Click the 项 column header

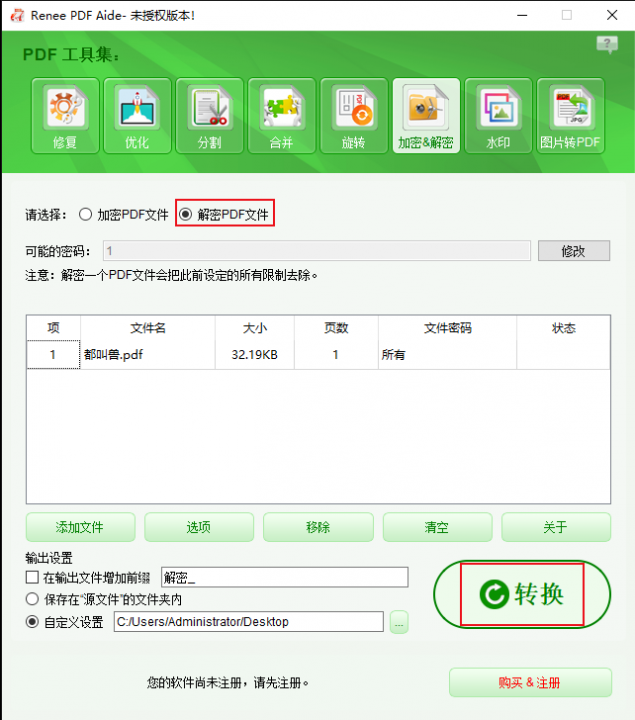pyautogui.click(x=53, y=328)
